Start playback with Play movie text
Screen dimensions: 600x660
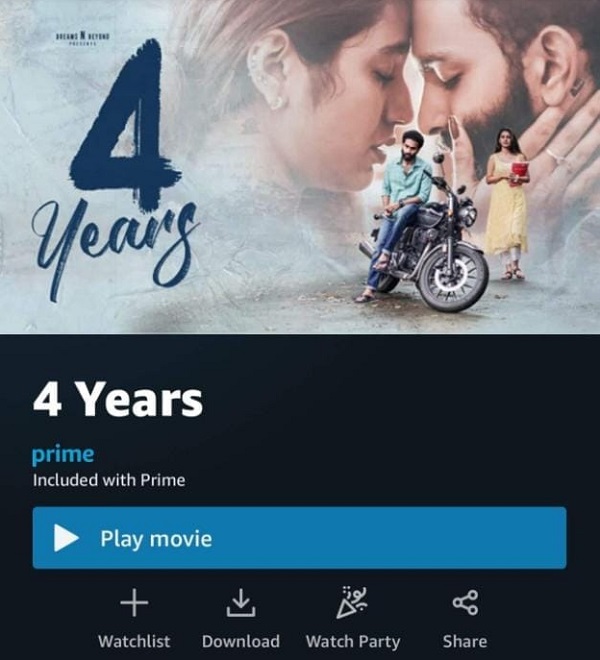156,539
